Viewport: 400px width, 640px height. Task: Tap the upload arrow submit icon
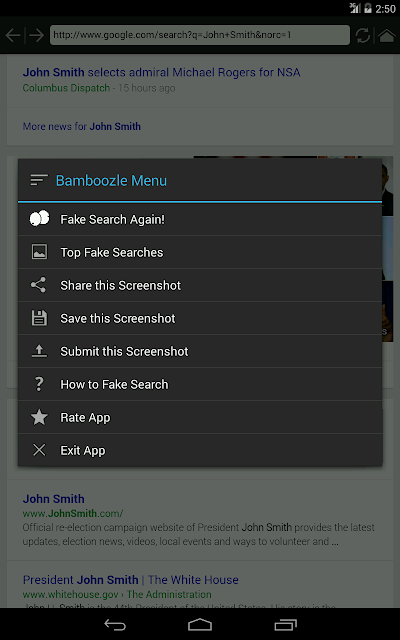click(39, 351)
